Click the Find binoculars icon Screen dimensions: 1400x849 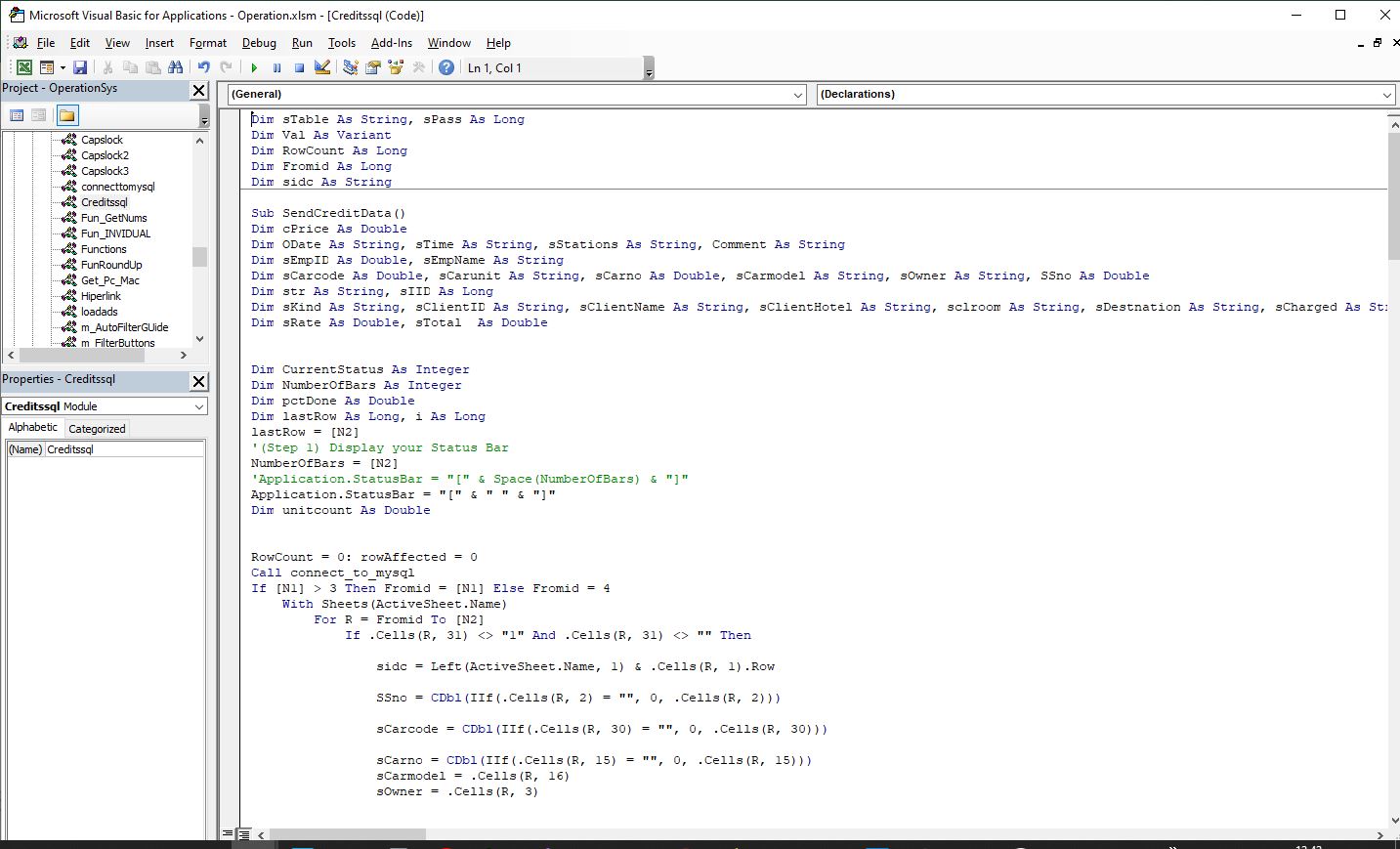tap(176, 67)
